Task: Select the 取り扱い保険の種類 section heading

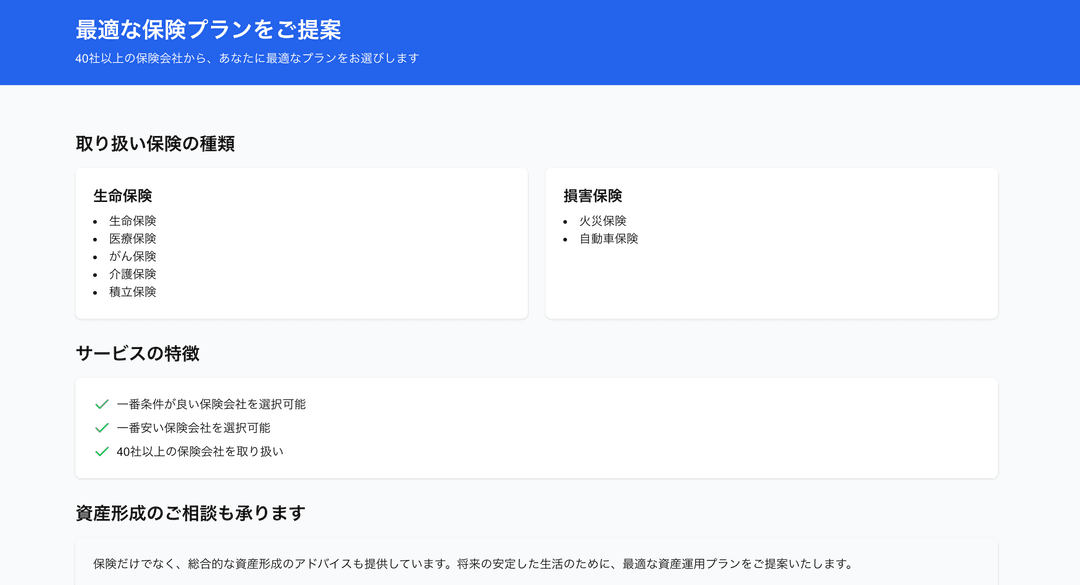Action: point(155,144)
